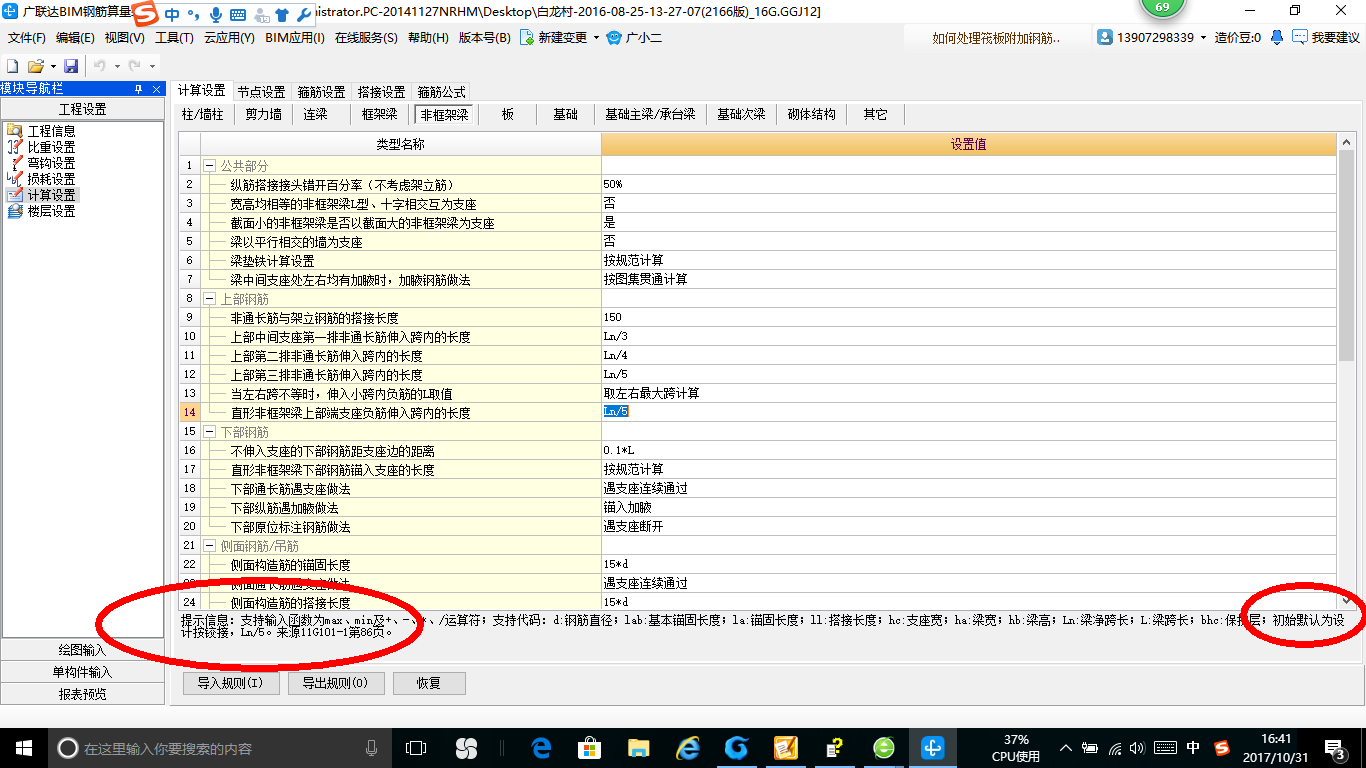
Task: Close the 模块导航栏 panel
Action: point(155,89)
